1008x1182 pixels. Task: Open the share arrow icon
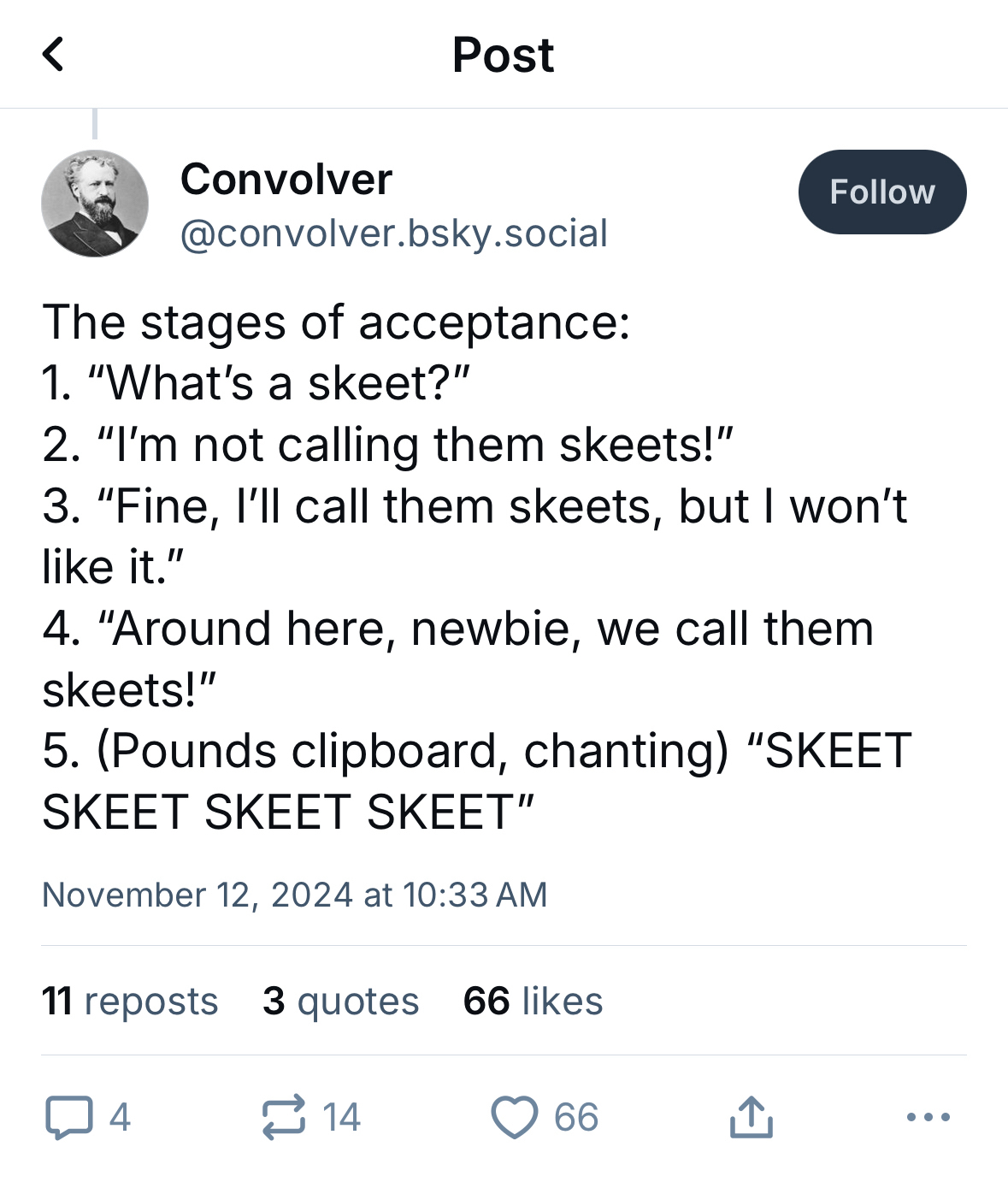pyautogui.click(x=751, y=1117)
